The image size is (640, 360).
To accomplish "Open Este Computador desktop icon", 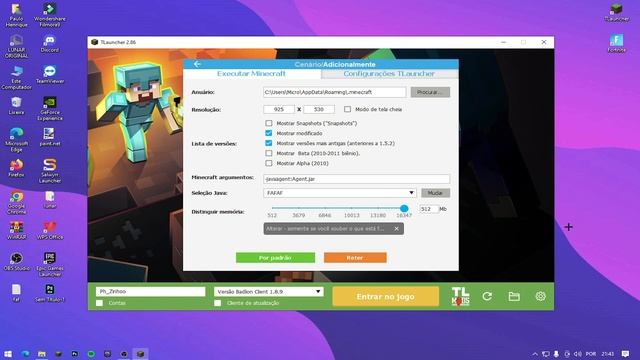I will (16, 78).
